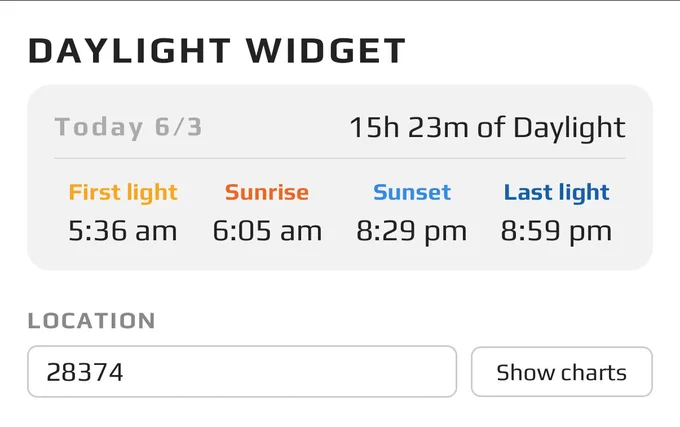This screenshot has width=680, height=427.
Task: Focus the location field containing 28374
Action: click(x=242, y=372)
